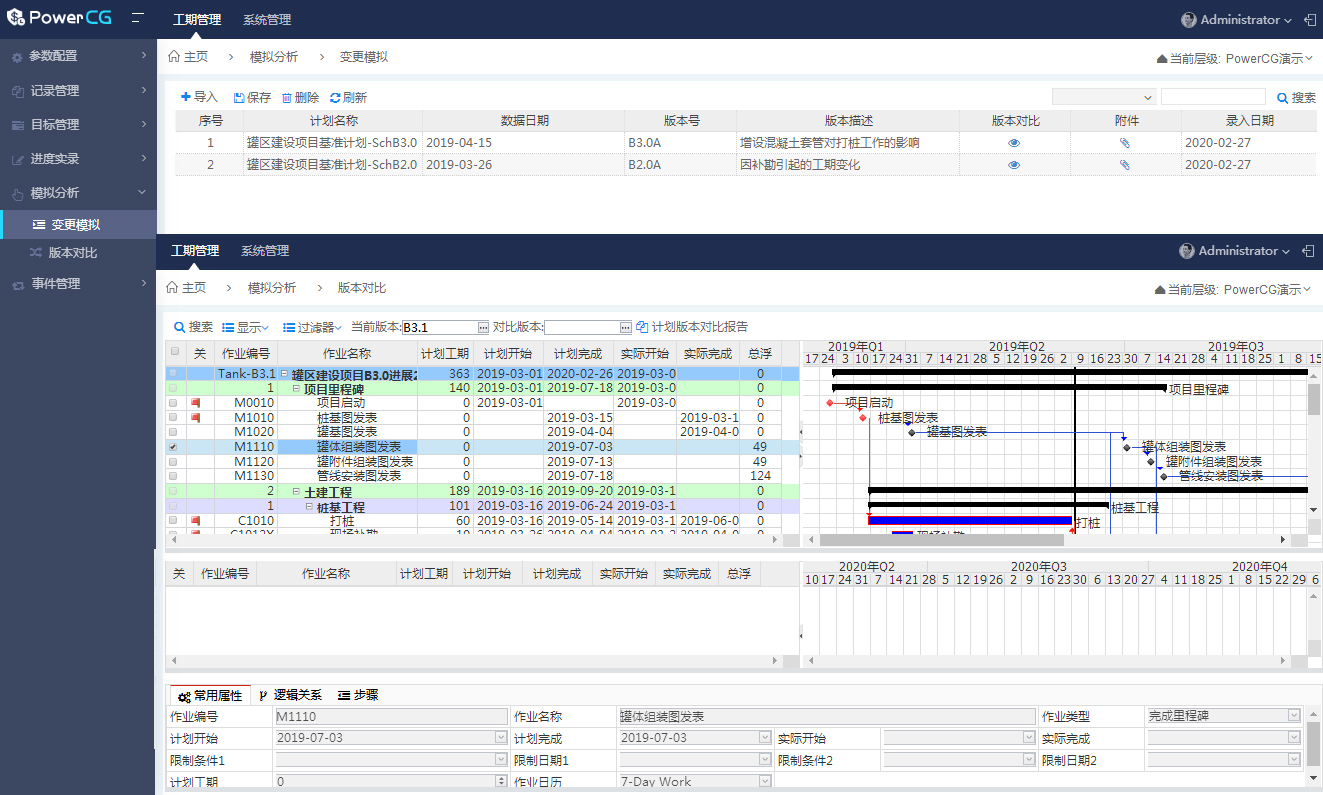Click the save (保存) icon in toolbar
The width and height of the screenshot is (1323, 795).
point(239,98)
